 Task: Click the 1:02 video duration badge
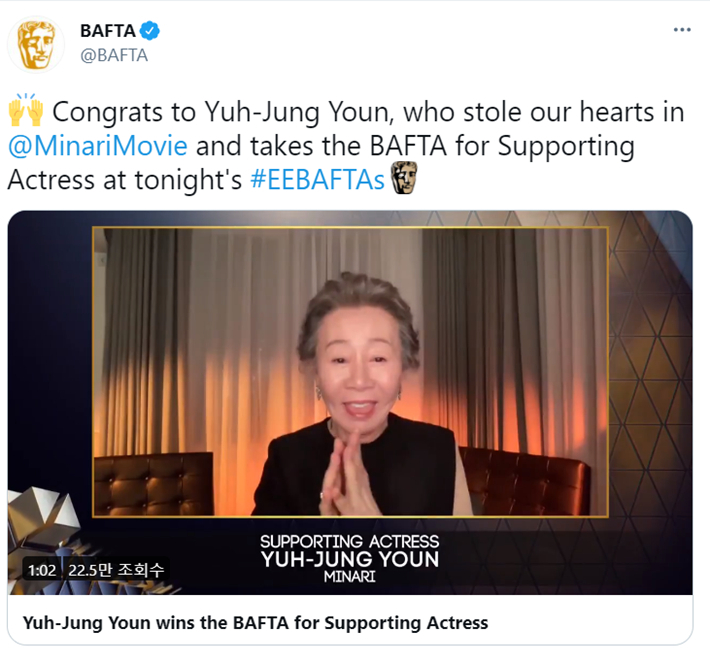(x=41, y=570)
